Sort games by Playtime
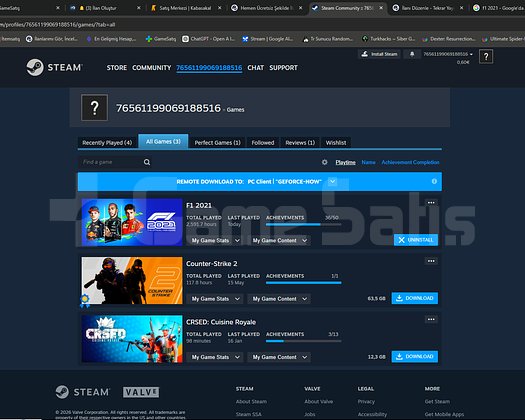 (x=345, y=162)
